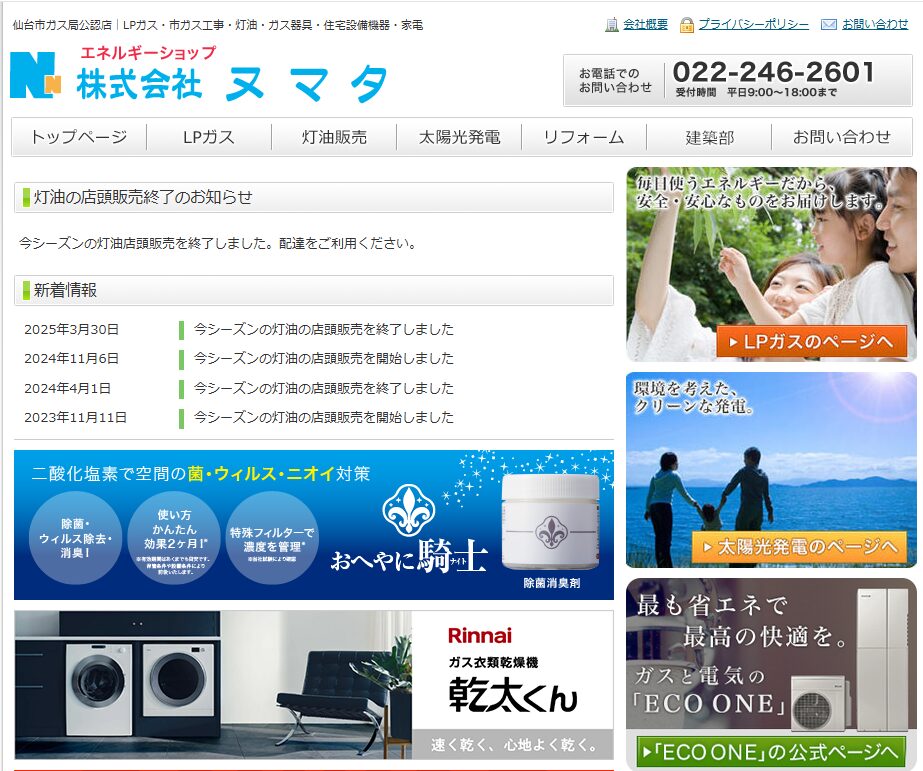Click the company overview document icon

612,24
